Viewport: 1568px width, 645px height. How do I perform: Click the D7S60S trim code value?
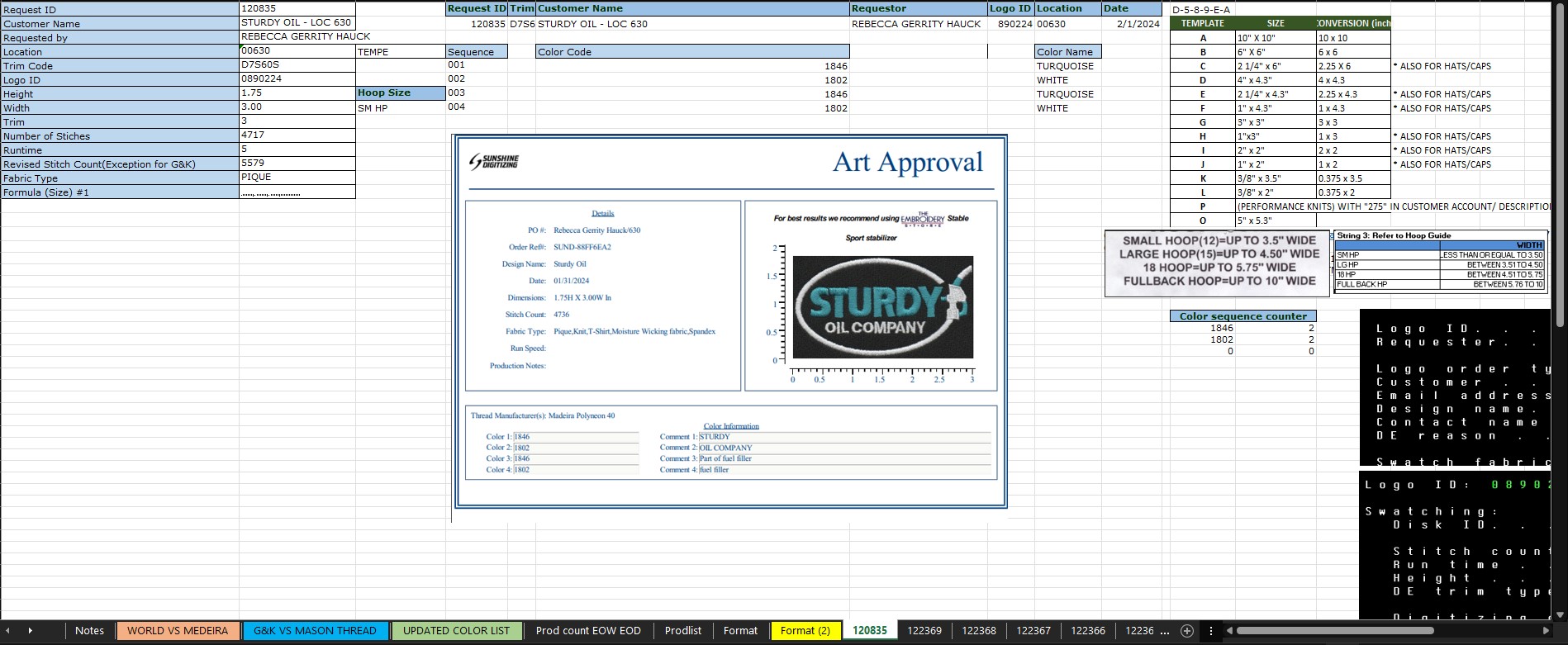click(x=297, y=64)
